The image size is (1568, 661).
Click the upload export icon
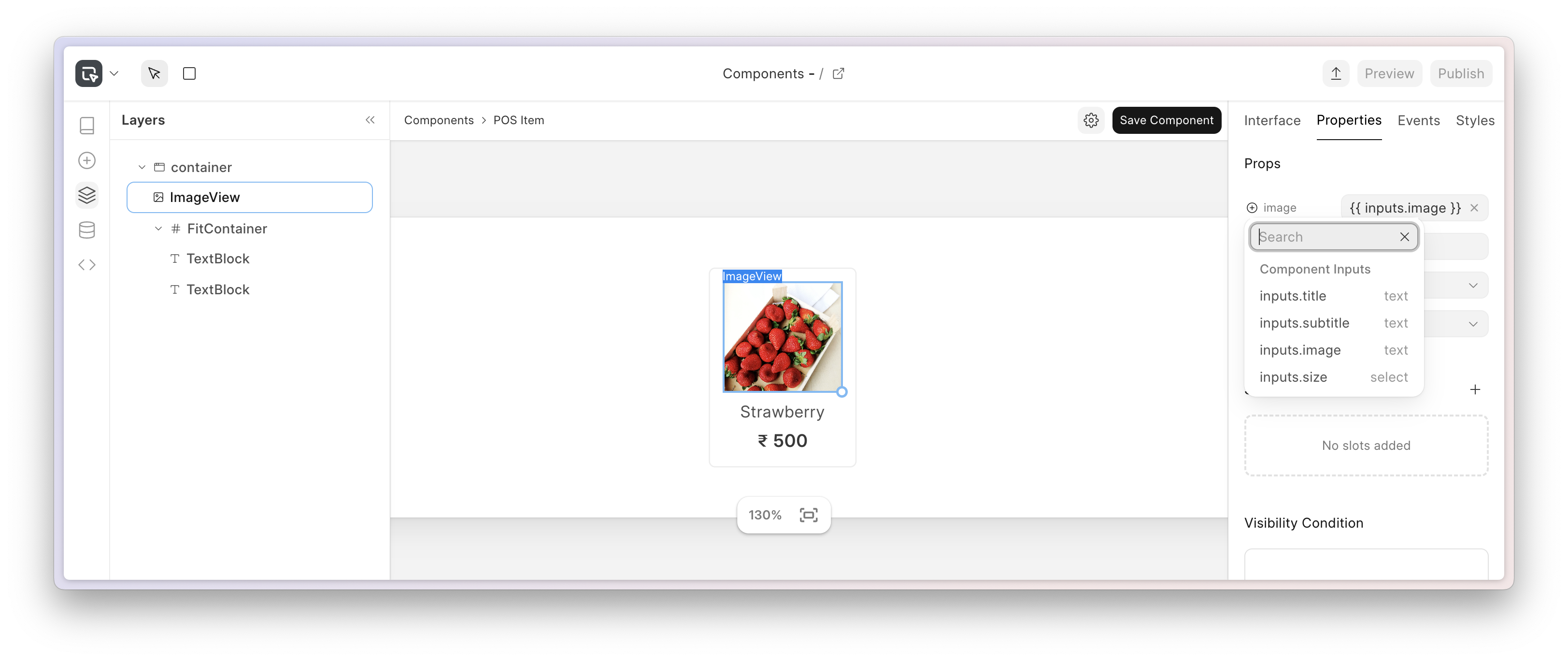(x=1336, y=73)
